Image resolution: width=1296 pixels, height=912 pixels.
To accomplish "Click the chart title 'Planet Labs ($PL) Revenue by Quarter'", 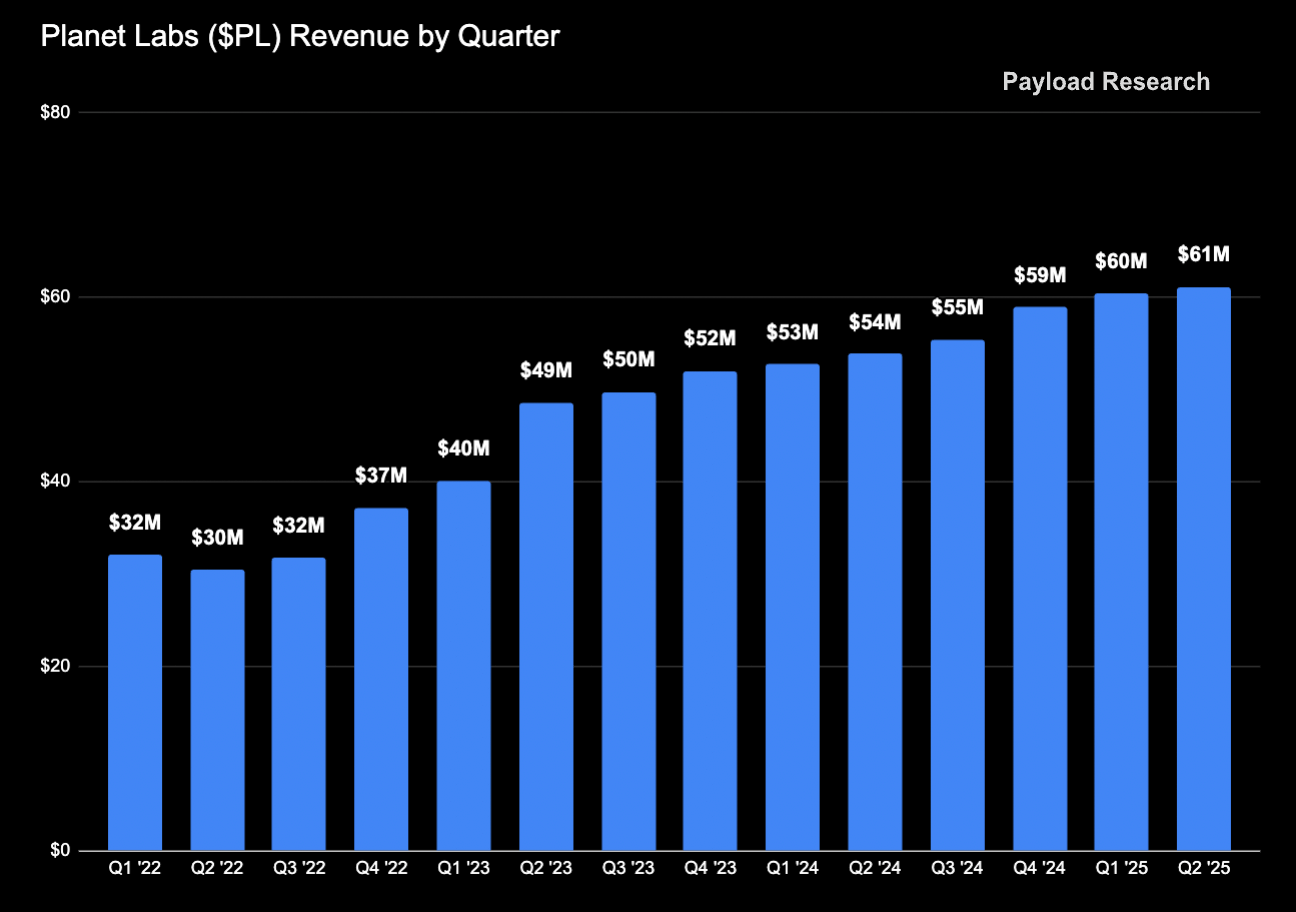I will point(300,37).
